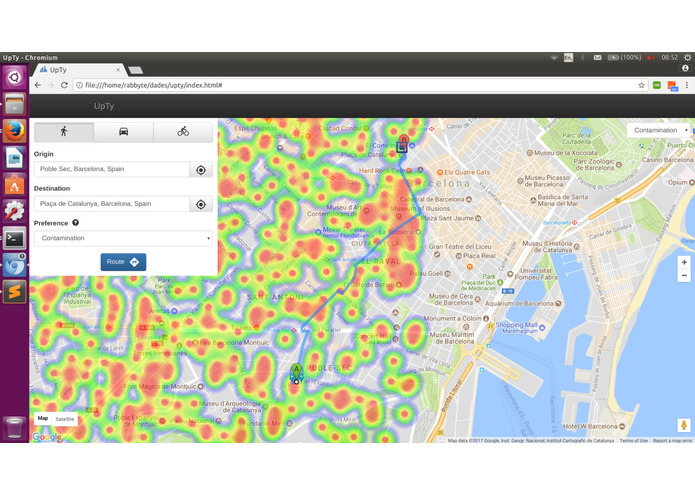Switch to Chromium in launcher
The height and width of the screenshot is (494, 695).
14,265
